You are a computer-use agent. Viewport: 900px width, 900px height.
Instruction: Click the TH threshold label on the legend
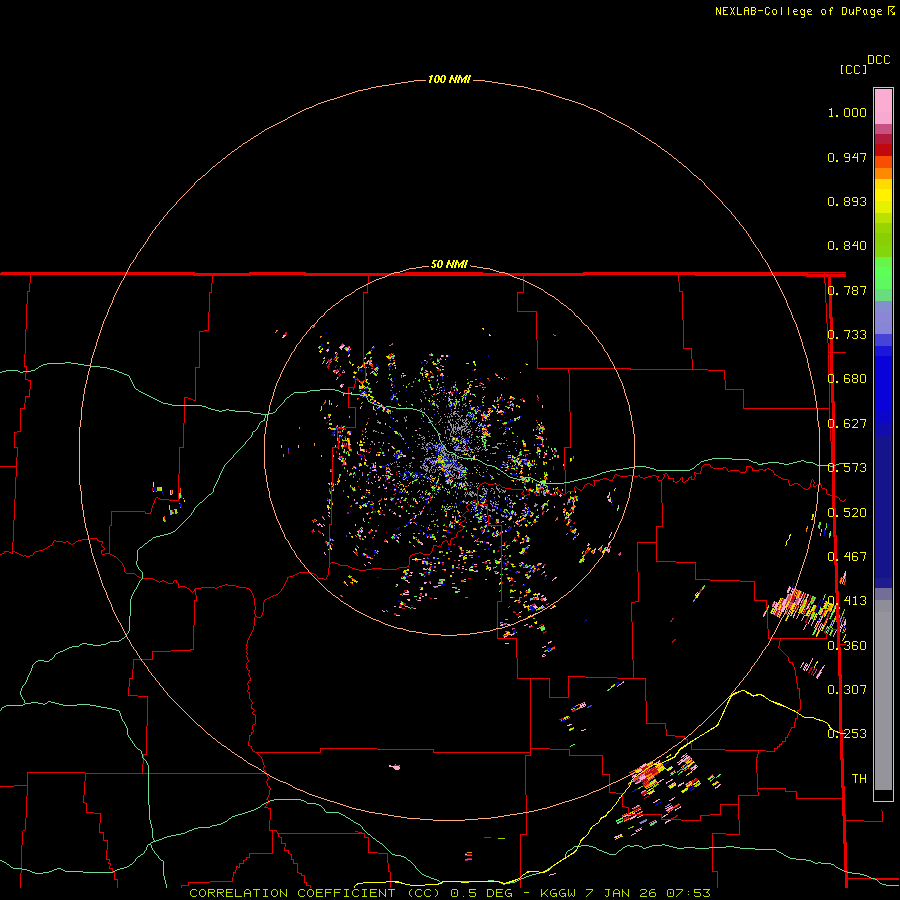(859, 779)
